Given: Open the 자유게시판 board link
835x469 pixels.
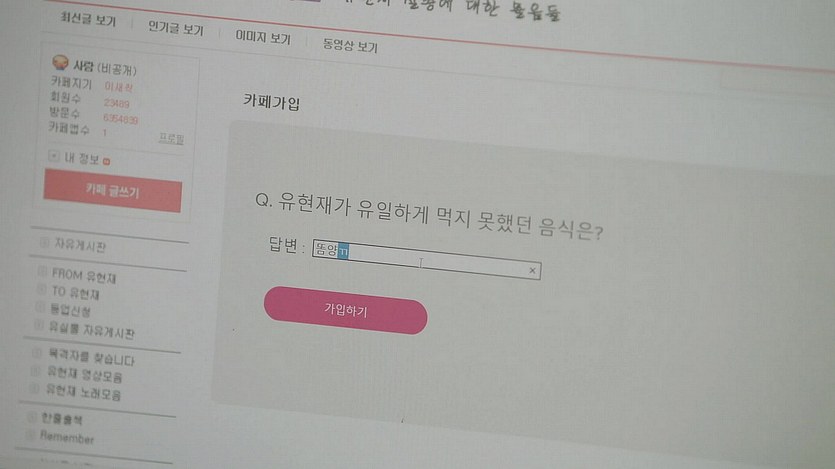Looking at the screenshot, I should coord(80,245).
